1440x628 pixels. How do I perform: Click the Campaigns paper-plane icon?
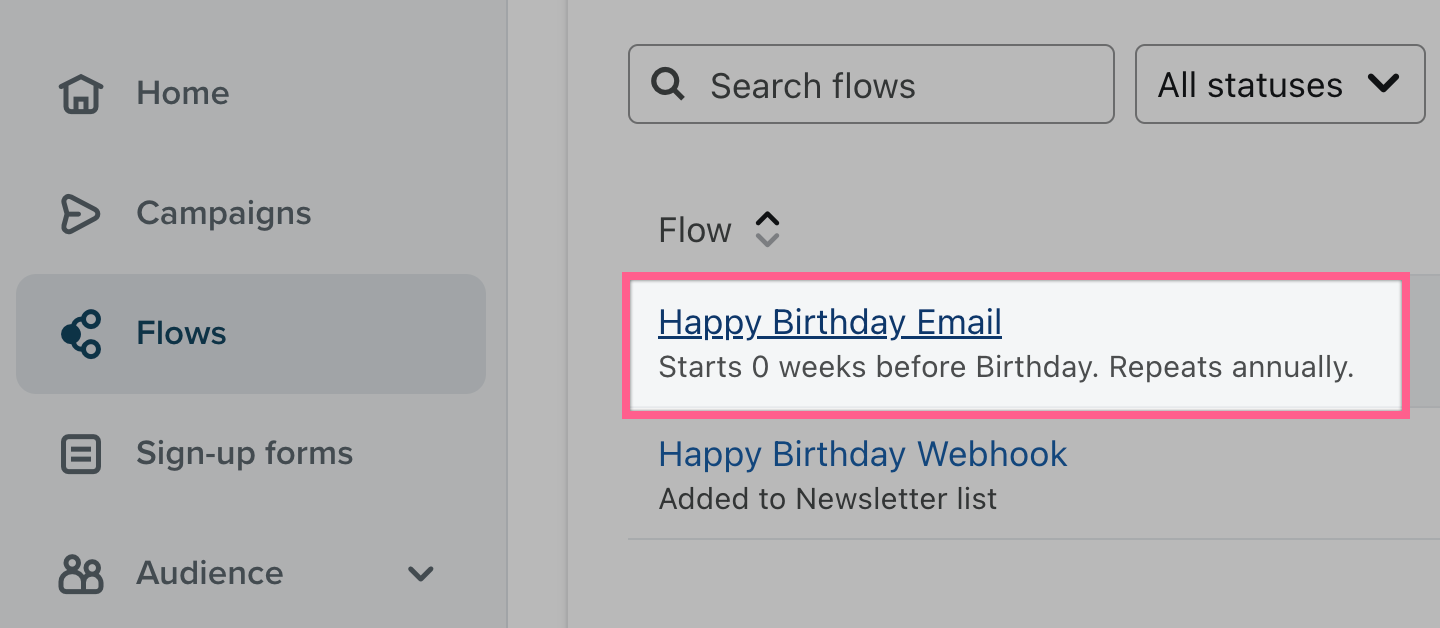81,214
